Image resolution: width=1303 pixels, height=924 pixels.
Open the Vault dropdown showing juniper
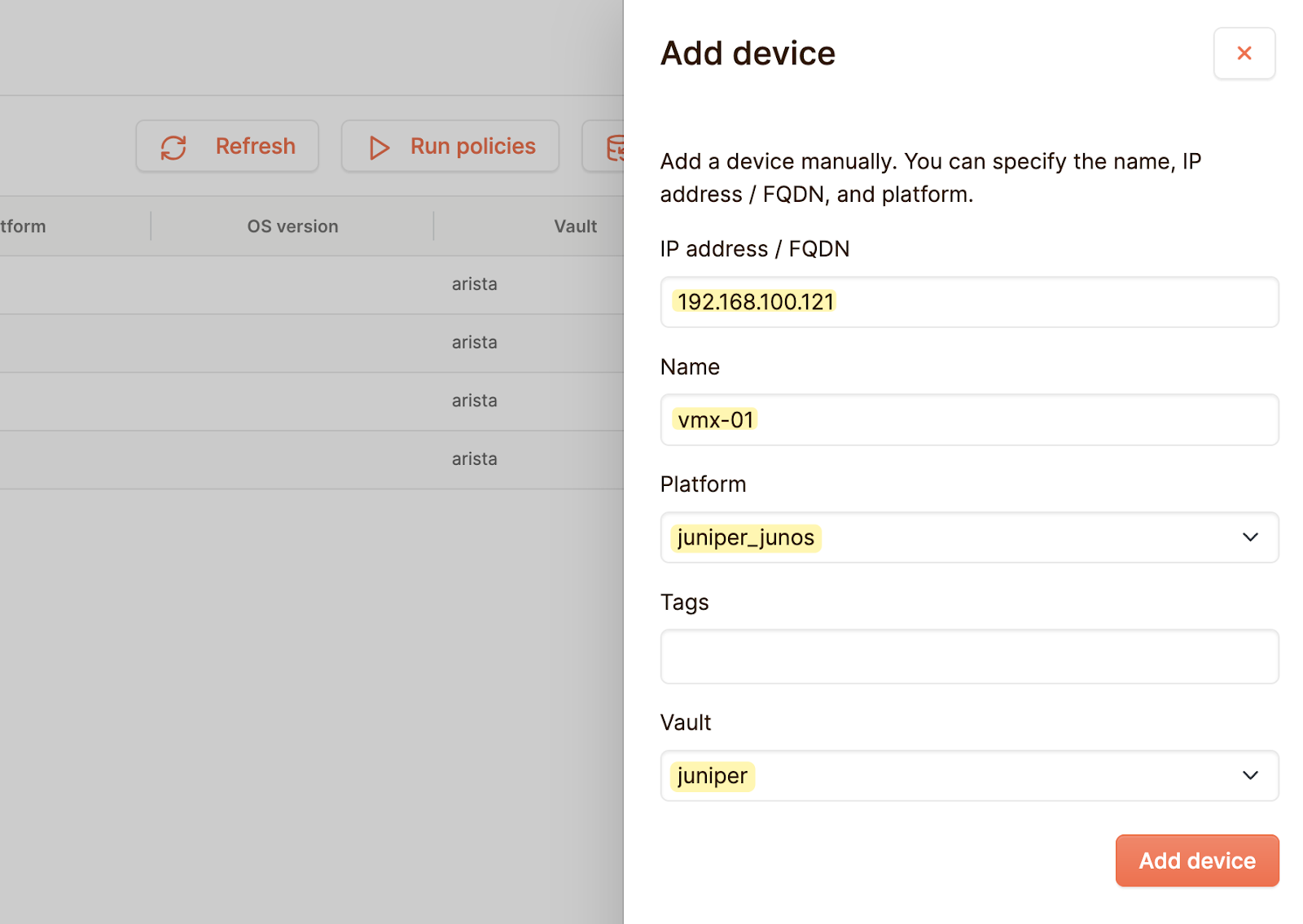(x=969, y=776)
